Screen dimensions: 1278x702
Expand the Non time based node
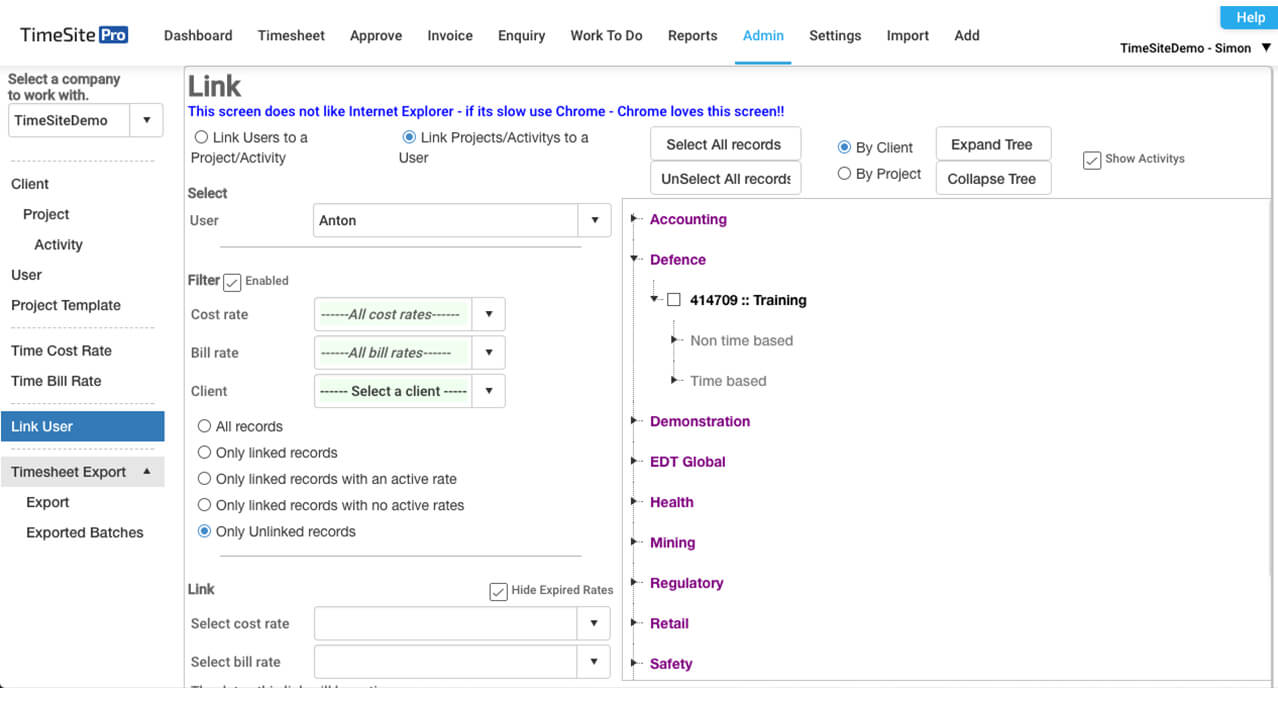[677, 340]
